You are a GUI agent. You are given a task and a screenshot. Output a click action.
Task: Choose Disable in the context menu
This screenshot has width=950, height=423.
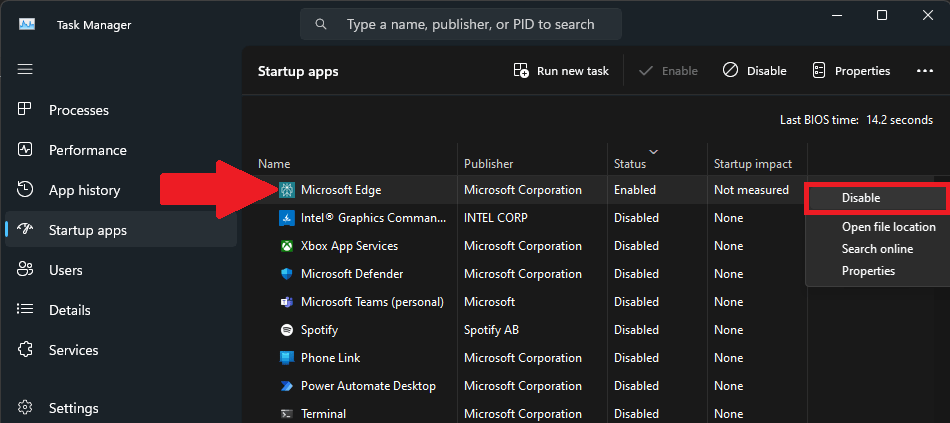click(x=875, y=198)
